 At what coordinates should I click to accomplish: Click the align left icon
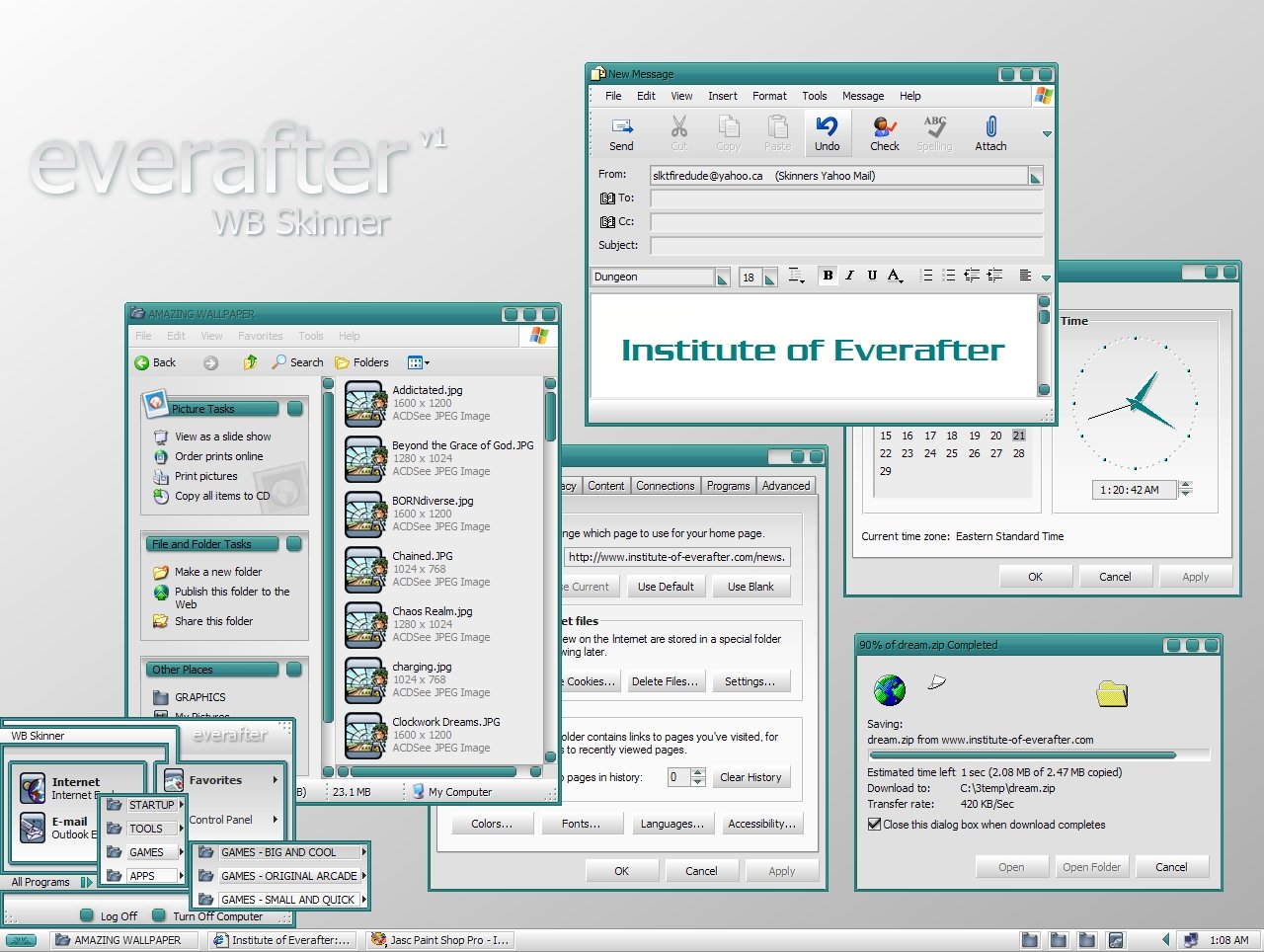[1025, 276]
